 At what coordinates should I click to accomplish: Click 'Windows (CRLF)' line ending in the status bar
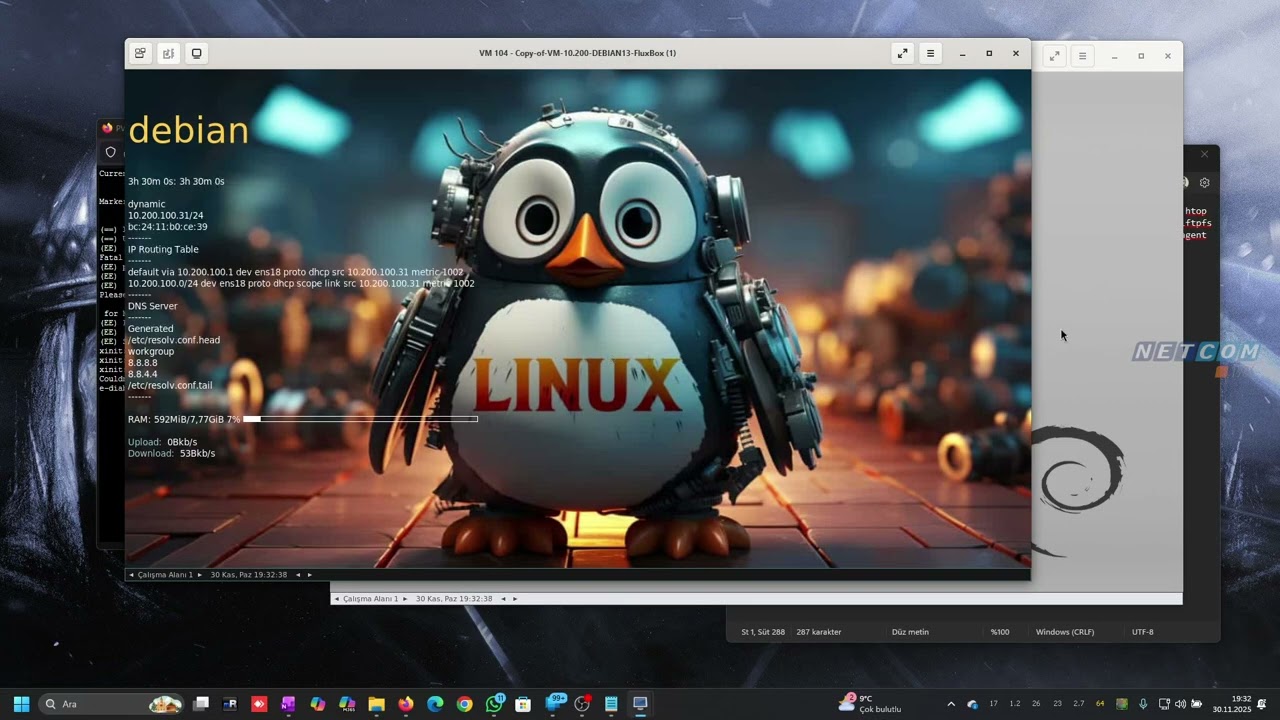click(x=1065, y=632)
